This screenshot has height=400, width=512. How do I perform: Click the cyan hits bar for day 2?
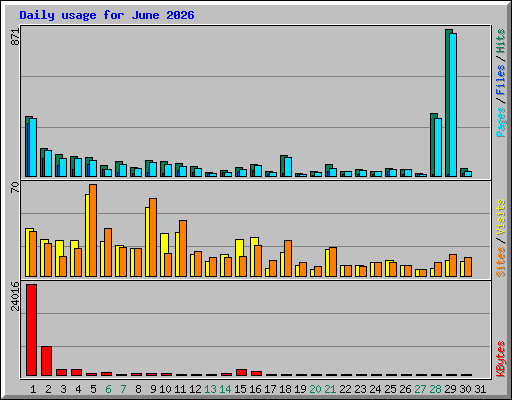(48, 163)
